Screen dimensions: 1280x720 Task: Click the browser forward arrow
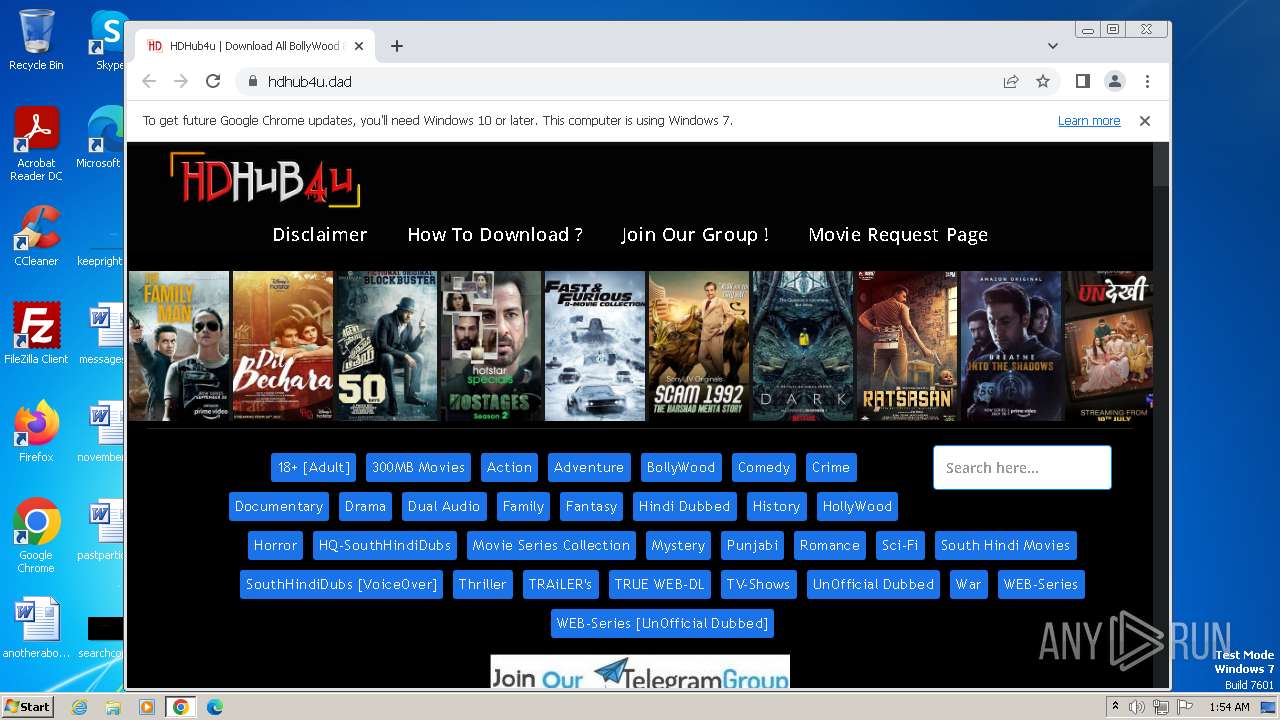pyautogui.click(x=181, y=82)
